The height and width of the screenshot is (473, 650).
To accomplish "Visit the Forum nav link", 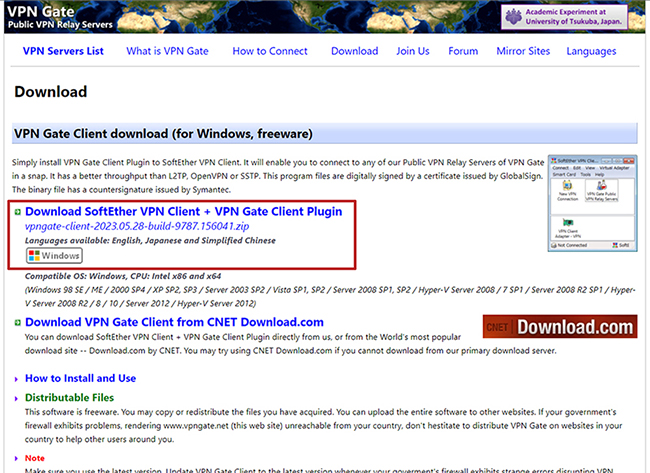I will 463,51.
